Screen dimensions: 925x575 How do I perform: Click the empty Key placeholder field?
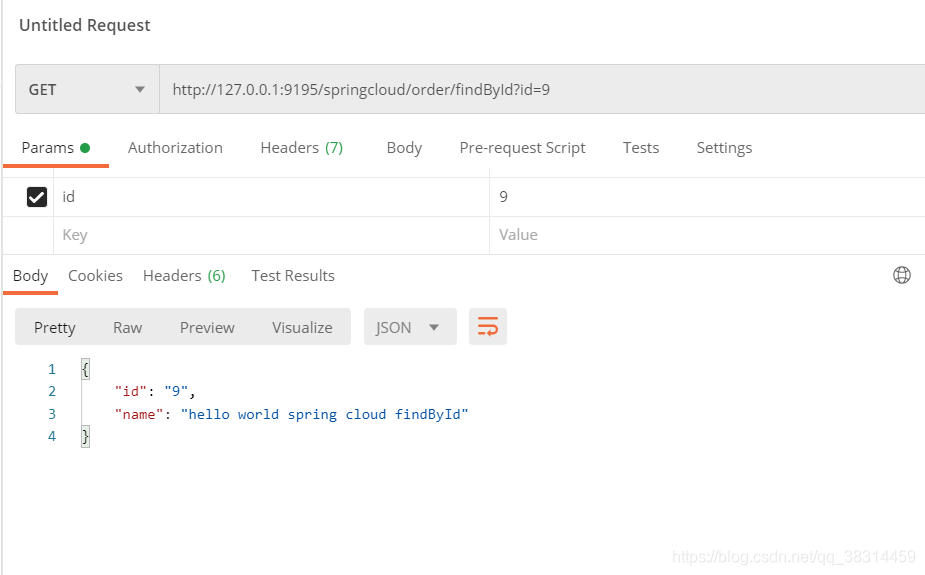click(x=271, y=235)
